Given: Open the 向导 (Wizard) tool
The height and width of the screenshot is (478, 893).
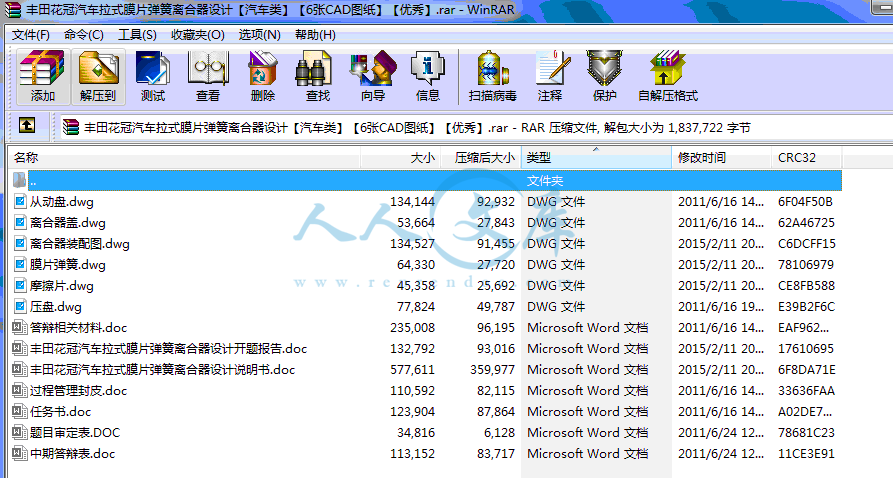Looking at the screenshot, I should (x=372, y=76).
